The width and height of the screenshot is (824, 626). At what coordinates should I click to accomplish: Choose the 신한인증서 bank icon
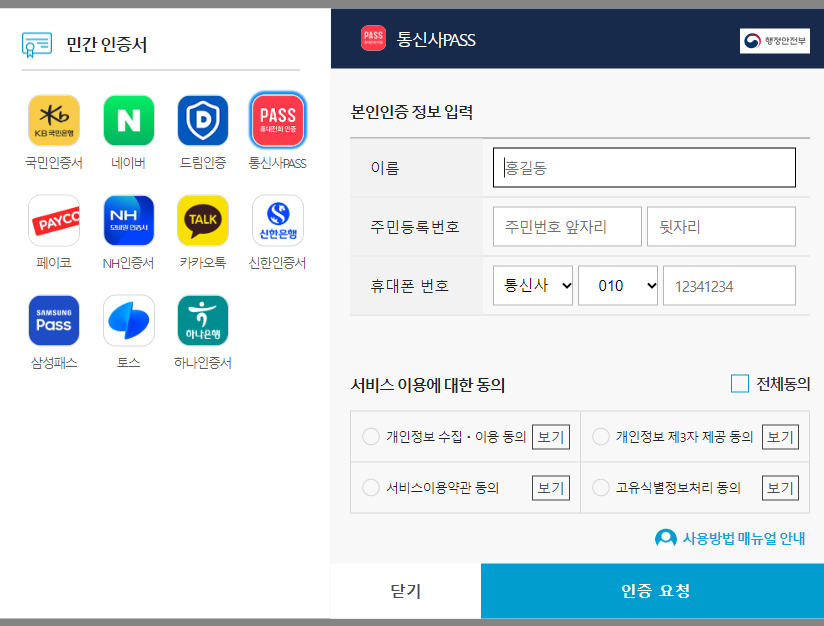click(x=278, y=220)
